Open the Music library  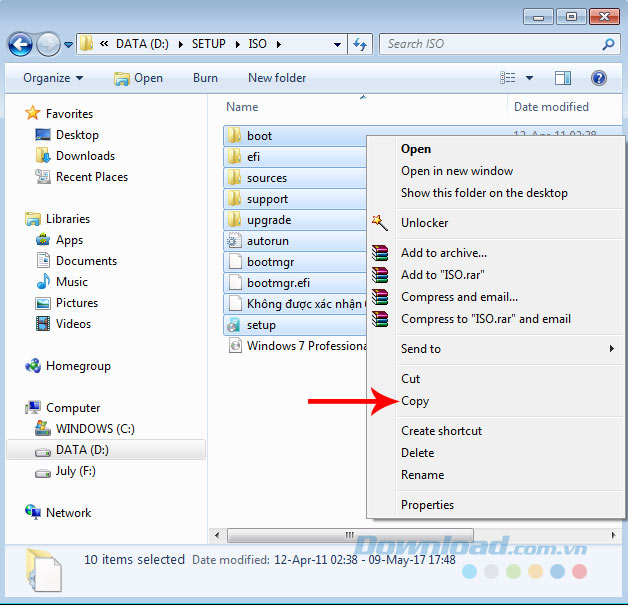[62, 282]
